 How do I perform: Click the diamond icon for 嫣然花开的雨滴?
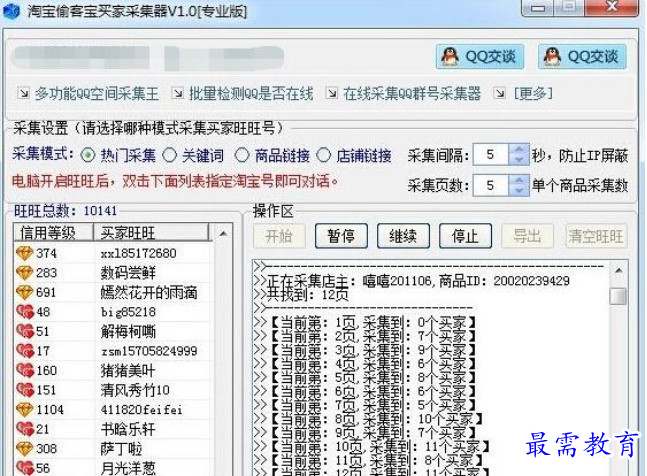[x=24, y=292]
